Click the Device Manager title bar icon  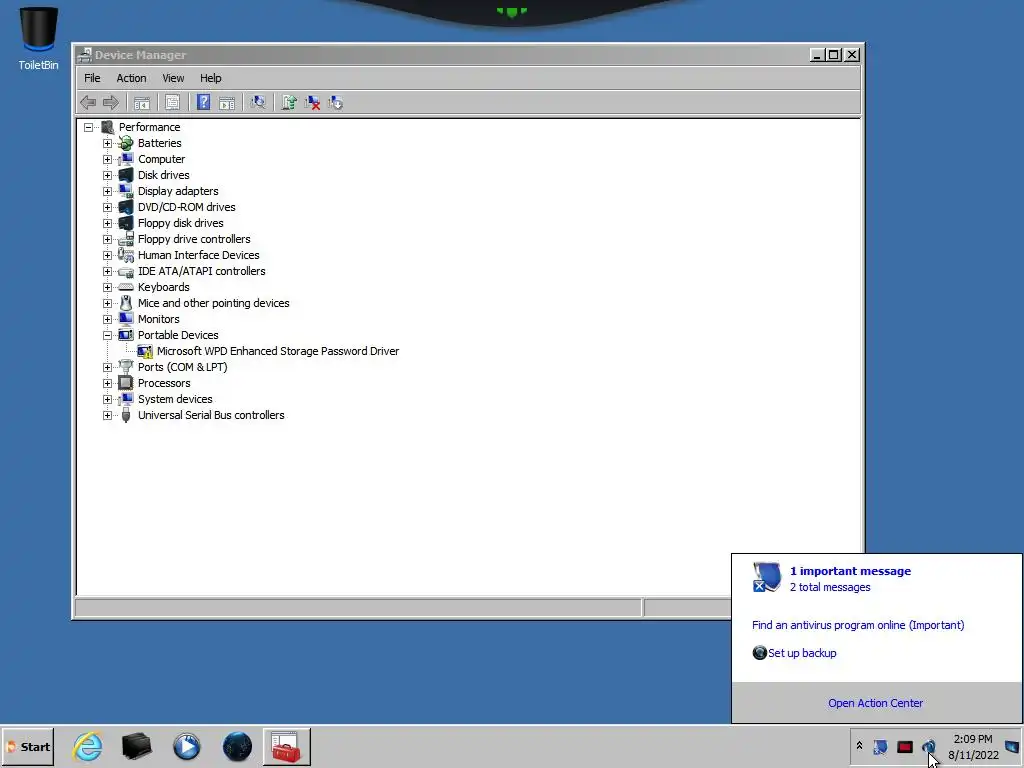85,55
